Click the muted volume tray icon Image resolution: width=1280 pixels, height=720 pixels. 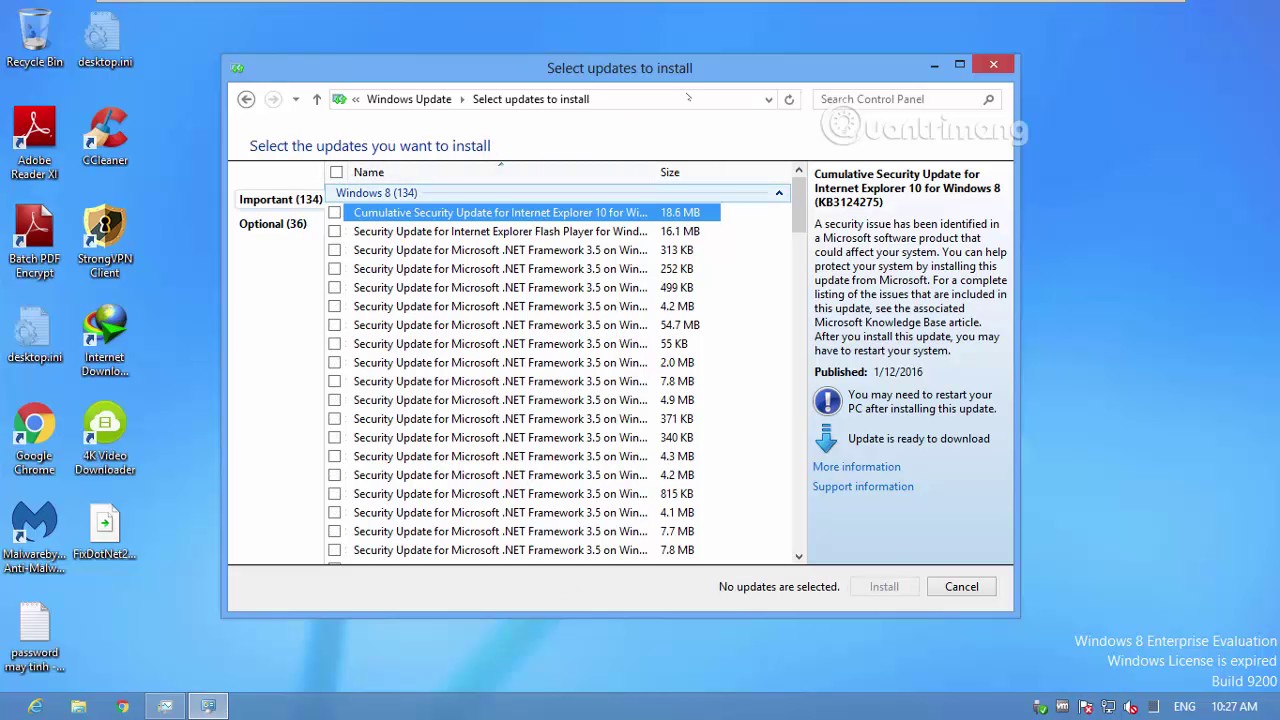1130,707
